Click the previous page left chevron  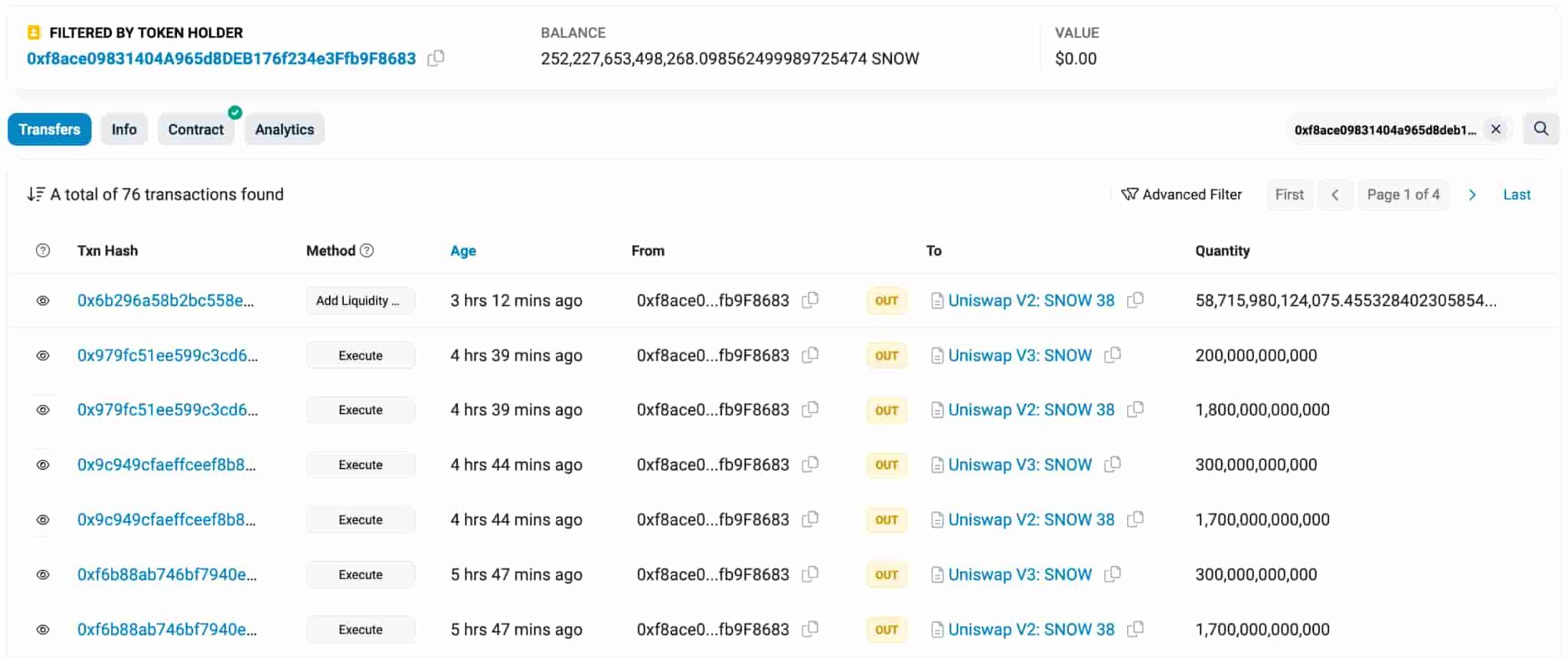click(x=1334, y=194)
